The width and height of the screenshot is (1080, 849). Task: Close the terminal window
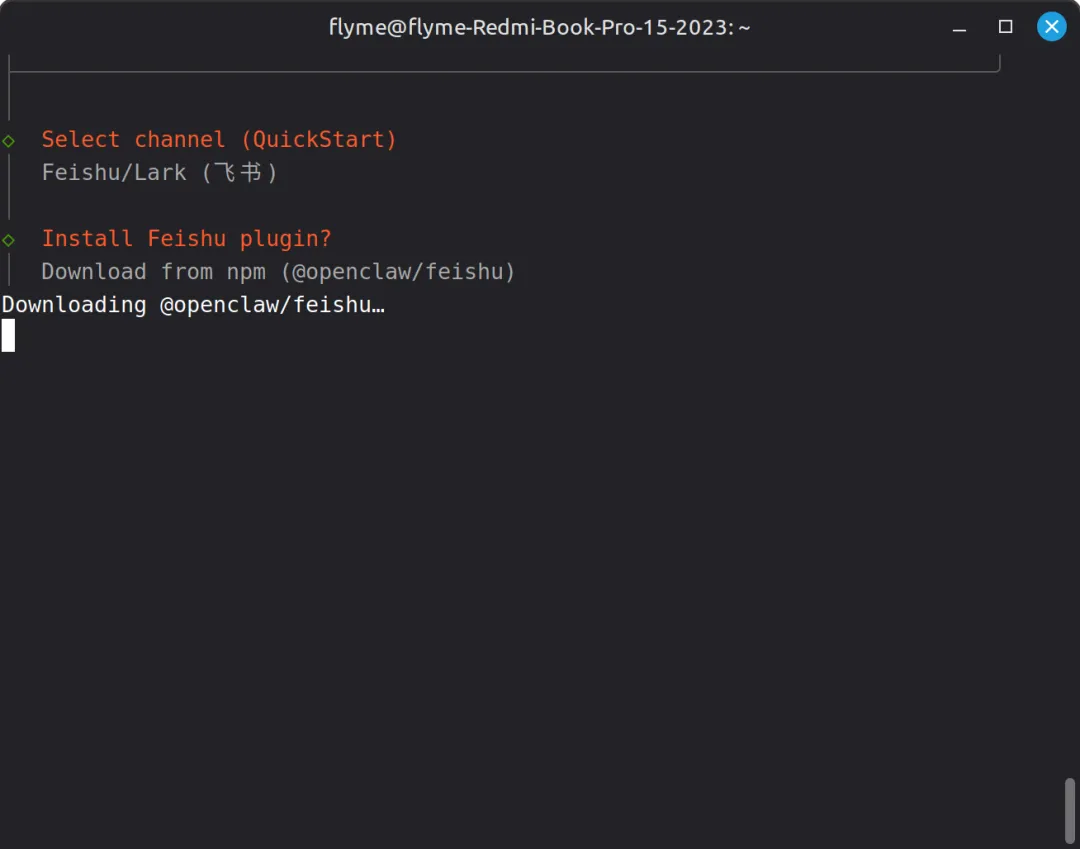(x=1051, y=27)
